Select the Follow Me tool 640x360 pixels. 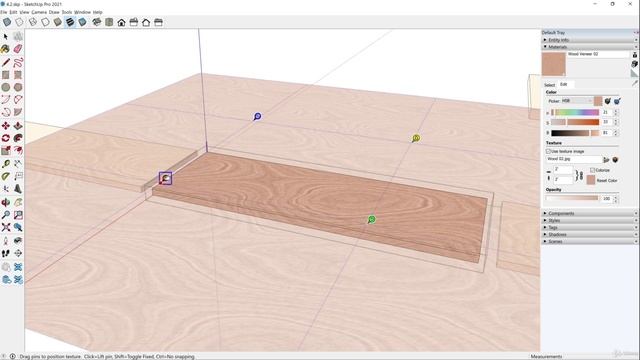tap(18, 138)
